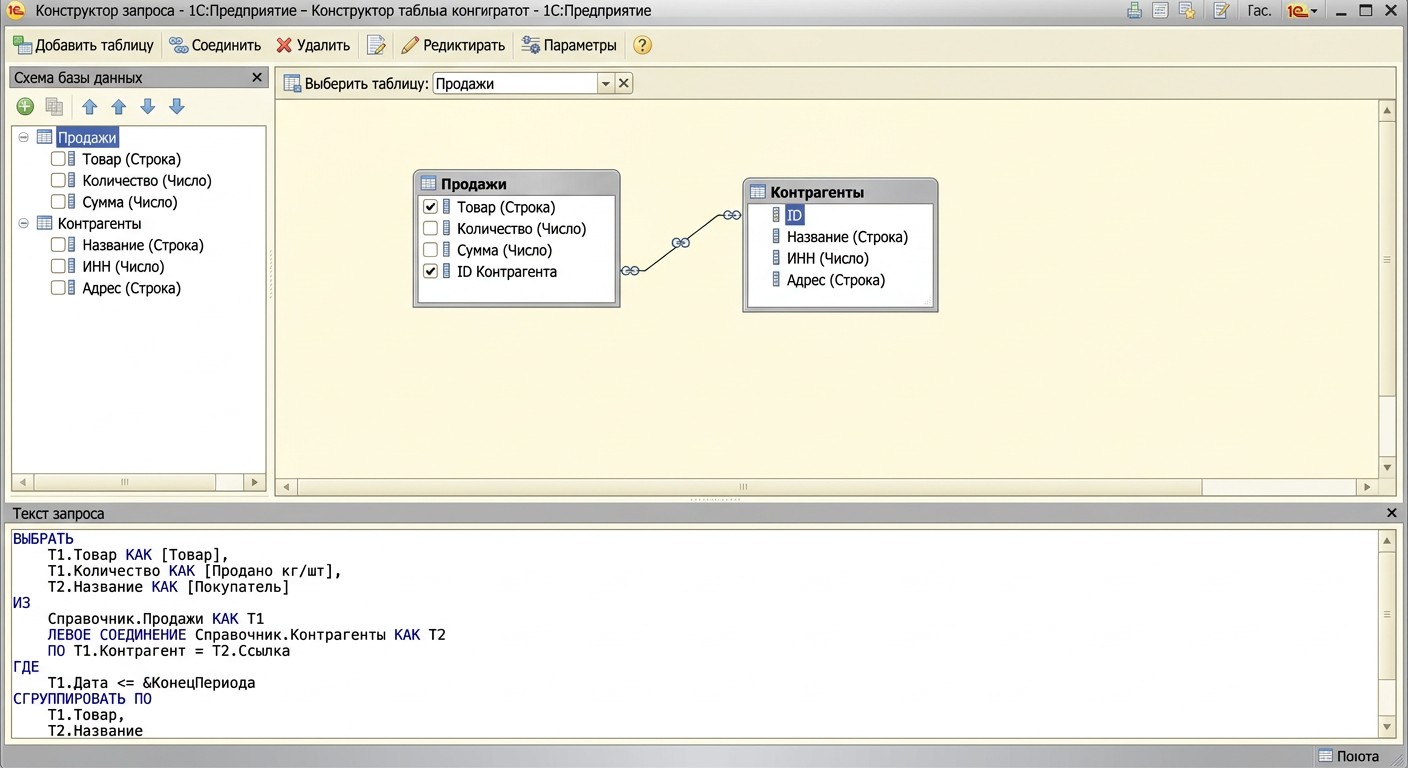Select Название (Строка) in the Контрагенты diagram table
Image resolution: width=1408 pixels, height=768 pixels.
[x=847, y=237]
